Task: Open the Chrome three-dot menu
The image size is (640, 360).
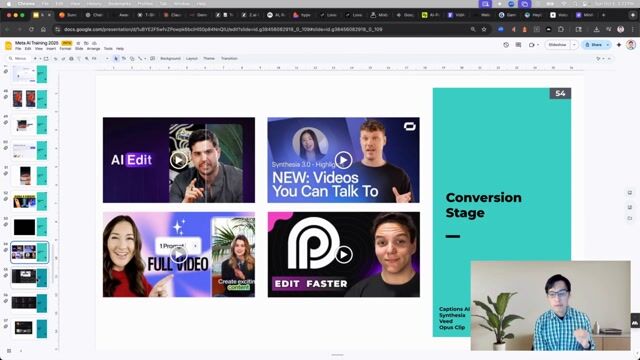Action: click(633, 29)
